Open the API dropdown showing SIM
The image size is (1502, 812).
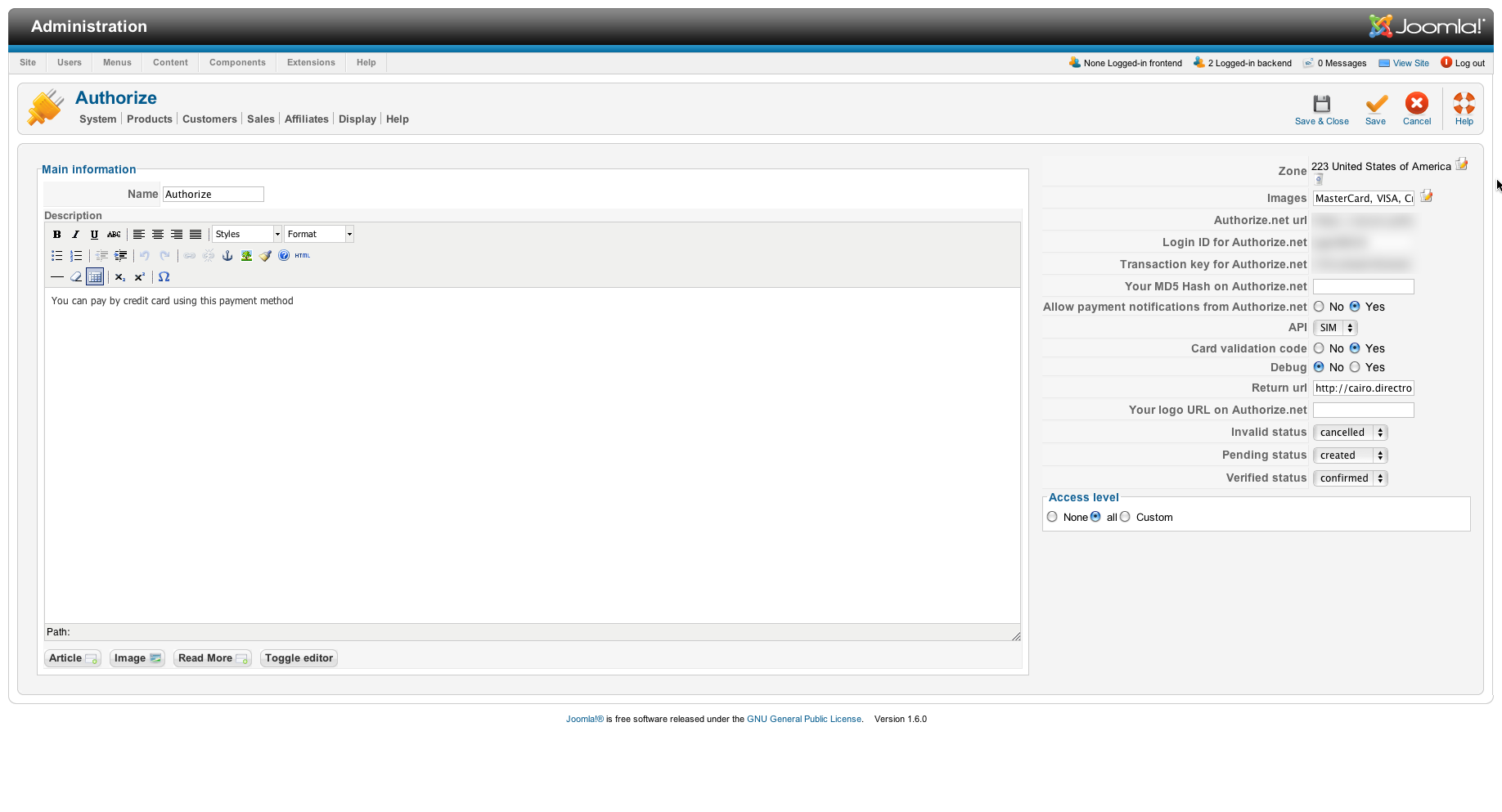pos(1335,328)
